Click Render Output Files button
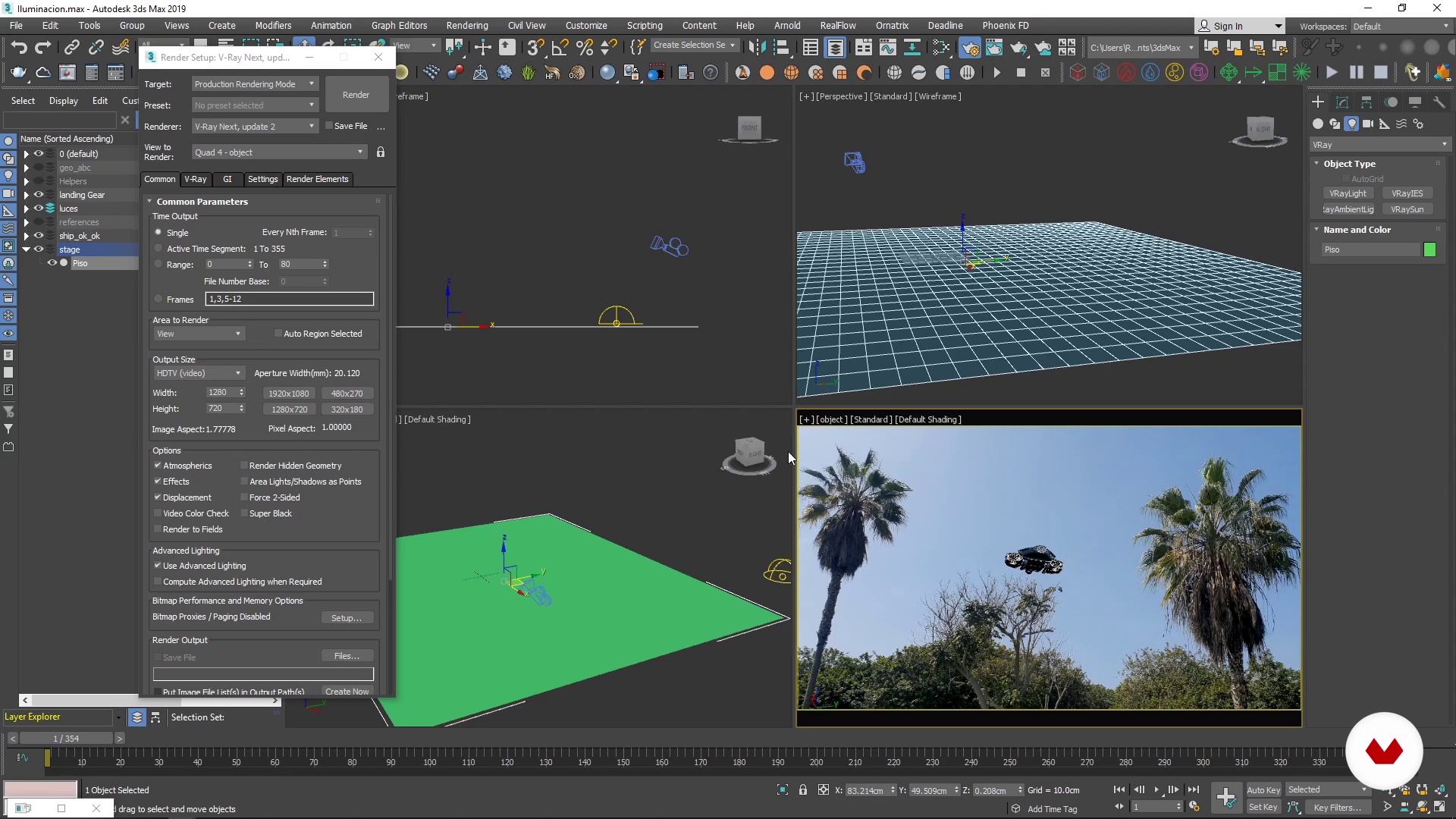This screenshot has height=819, width=1456. click(x=347, y=656)
